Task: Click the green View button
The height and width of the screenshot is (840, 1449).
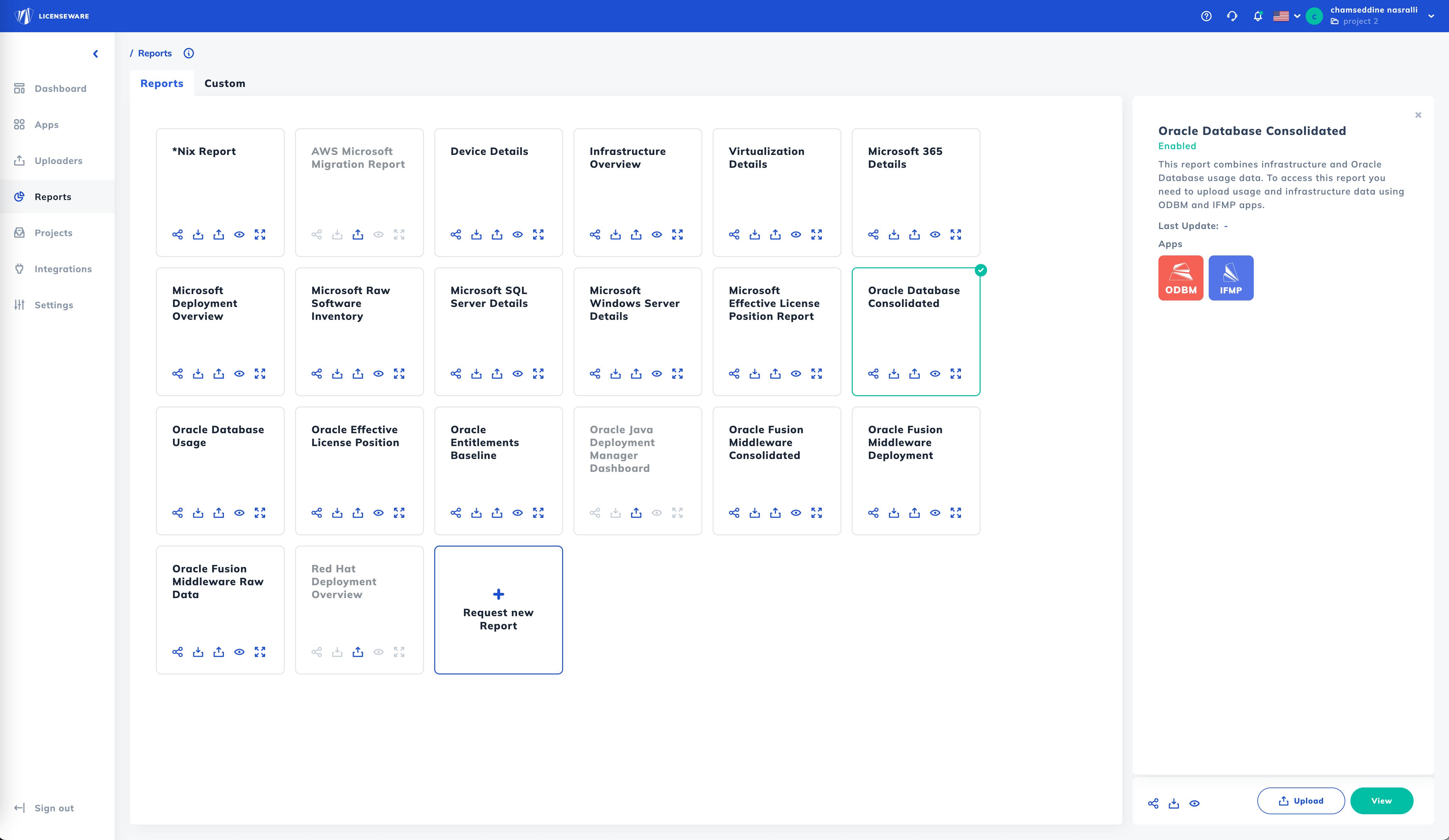Action: 1381,801
